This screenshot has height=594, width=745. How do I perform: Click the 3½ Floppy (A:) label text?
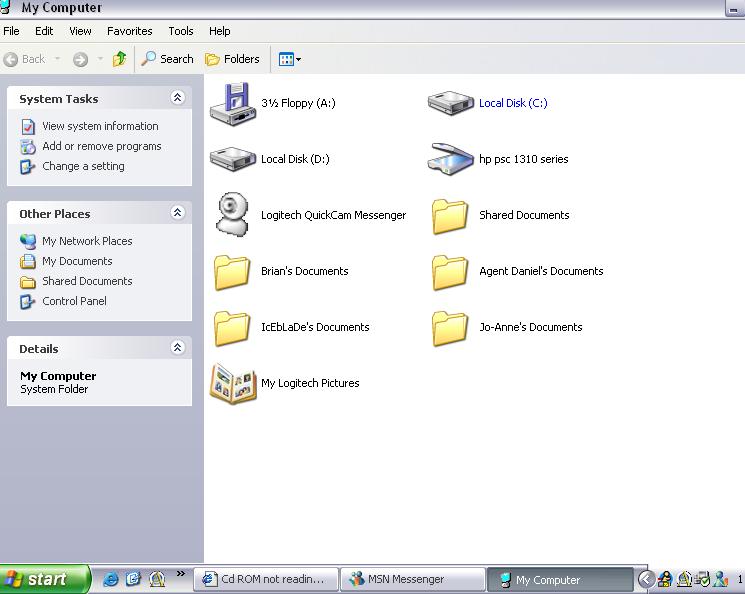298,103
